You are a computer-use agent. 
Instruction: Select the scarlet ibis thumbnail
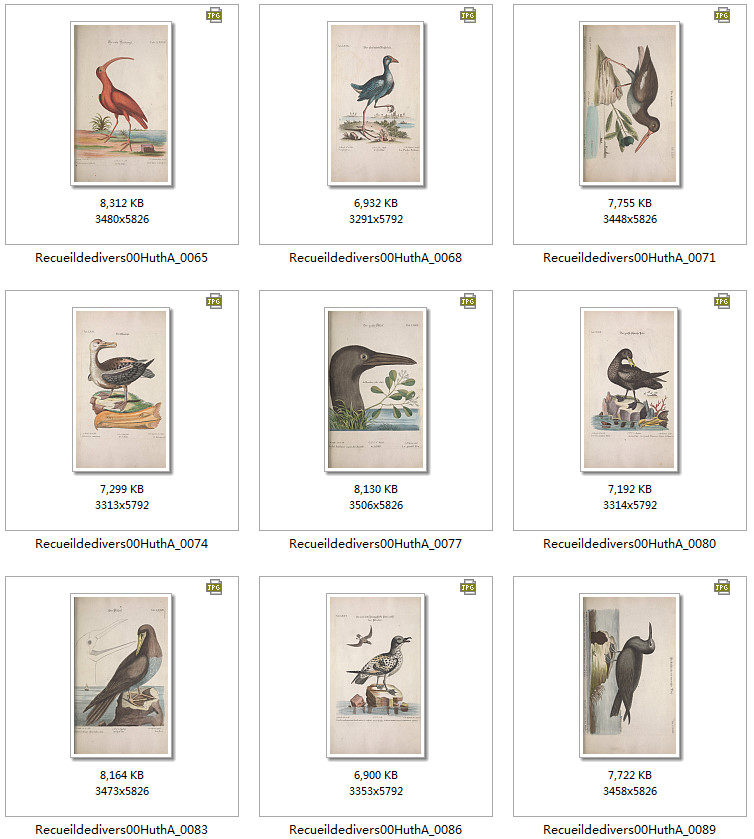point(121,103)
